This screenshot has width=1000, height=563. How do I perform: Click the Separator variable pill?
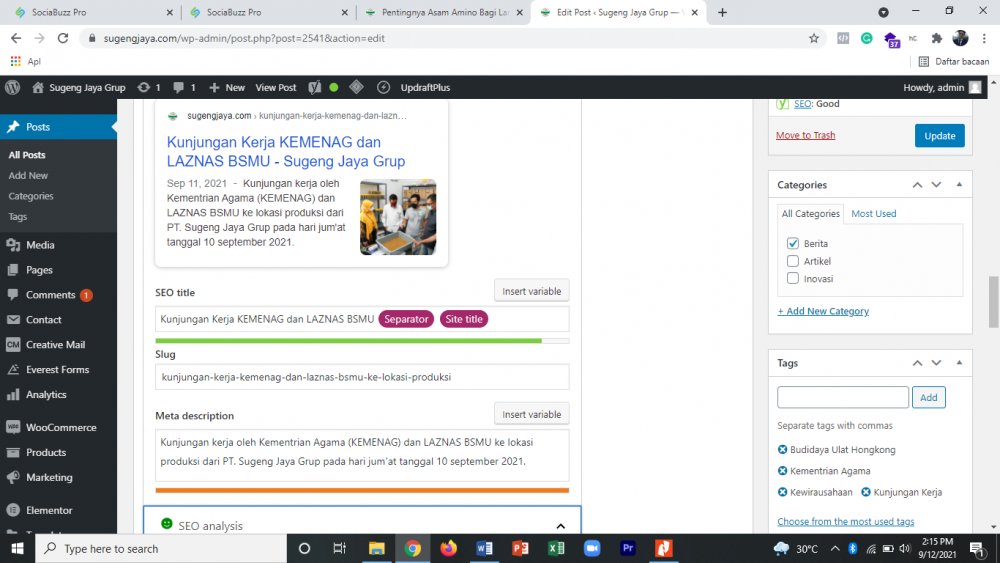click(406, 319)
